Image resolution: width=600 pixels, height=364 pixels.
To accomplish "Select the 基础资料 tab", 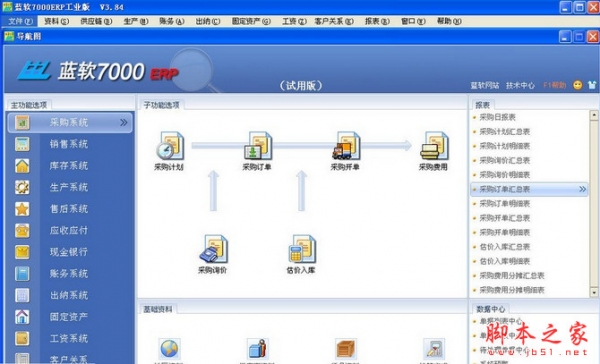I will click(158, 309).
